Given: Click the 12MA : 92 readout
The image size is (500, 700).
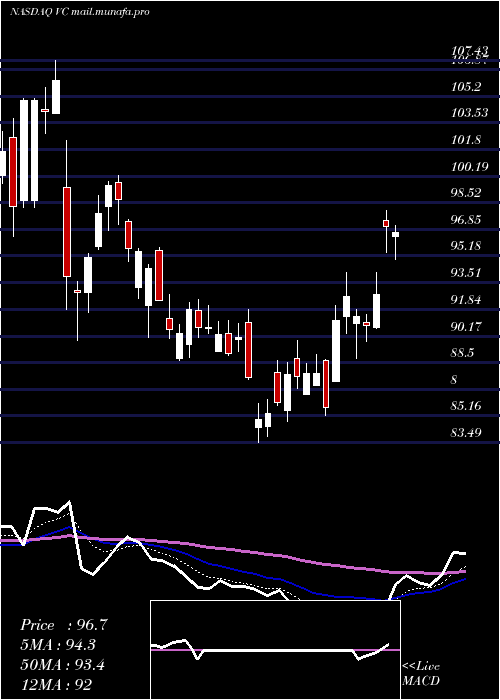Looking at the screenshot, I should coord(56,684).
